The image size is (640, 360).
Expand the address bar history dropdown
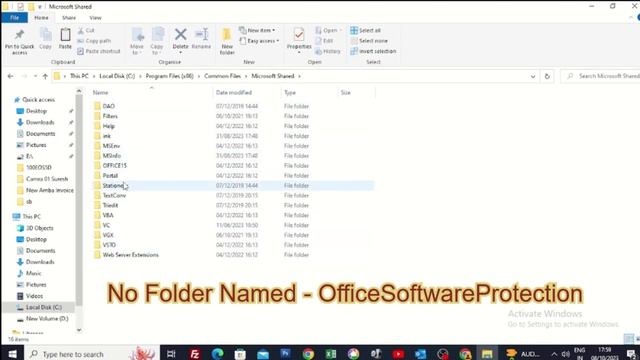(x=533, y=76)
